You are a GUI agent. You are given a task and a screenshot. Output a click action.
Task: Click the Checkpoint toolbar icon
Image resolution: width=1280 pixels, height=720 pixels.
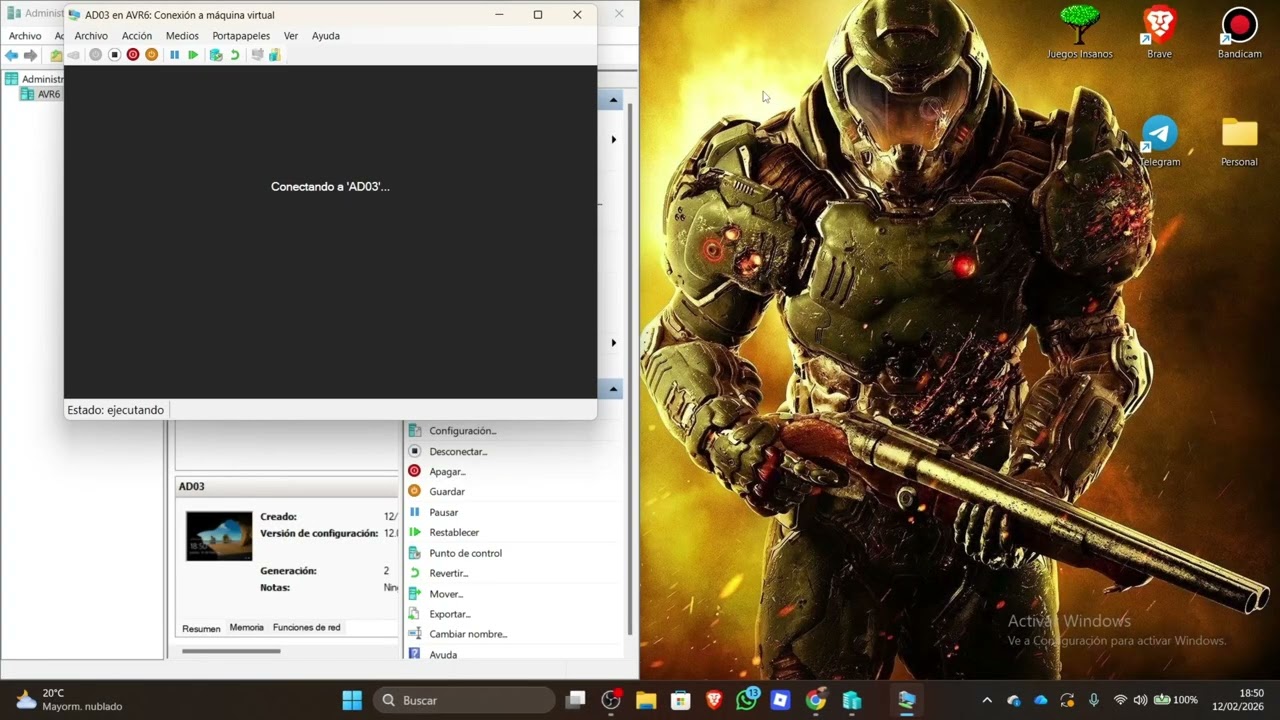215,55
